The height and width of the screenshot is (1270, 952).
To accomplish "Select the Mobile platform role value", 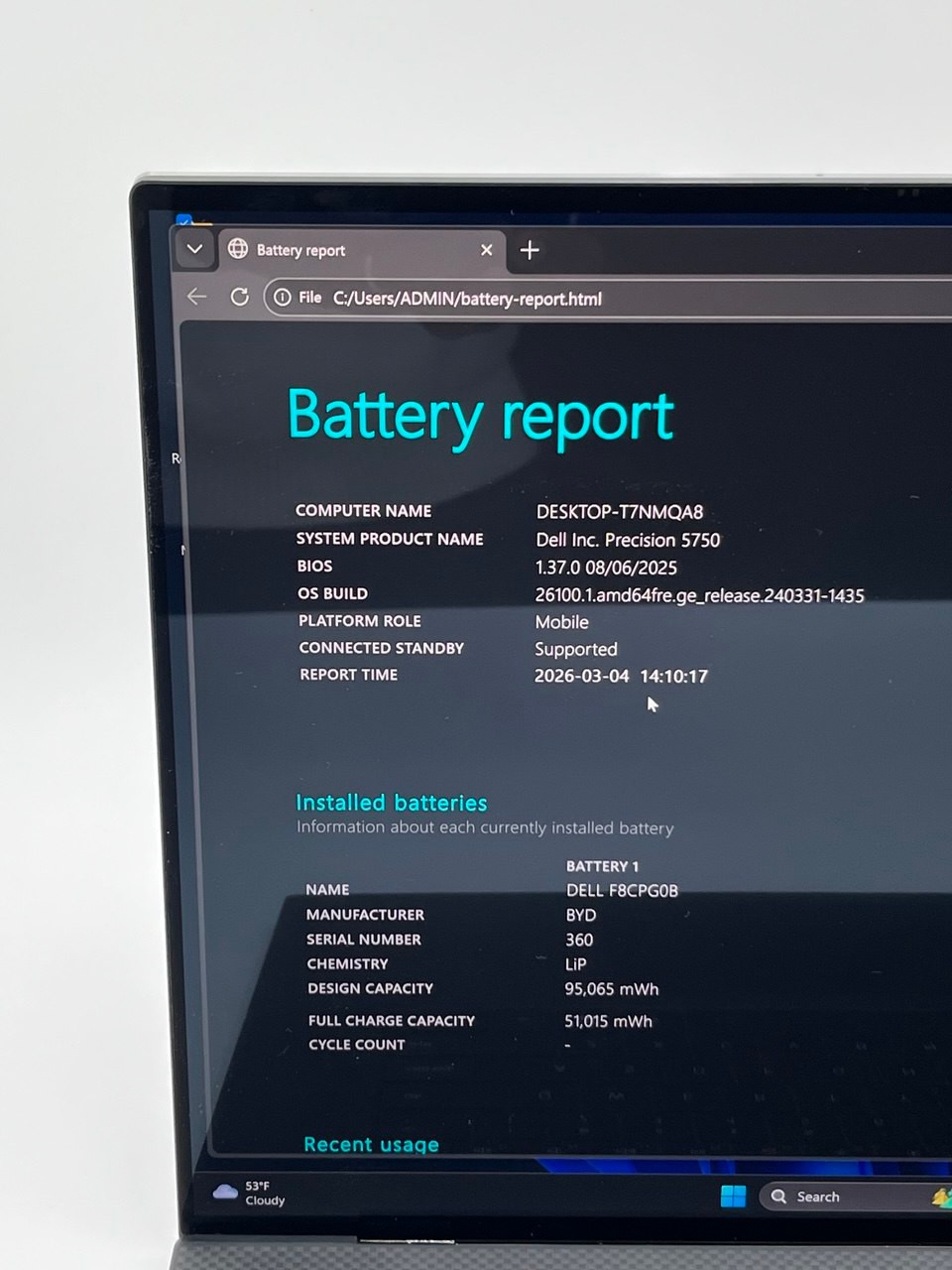I will click(562, 622).
